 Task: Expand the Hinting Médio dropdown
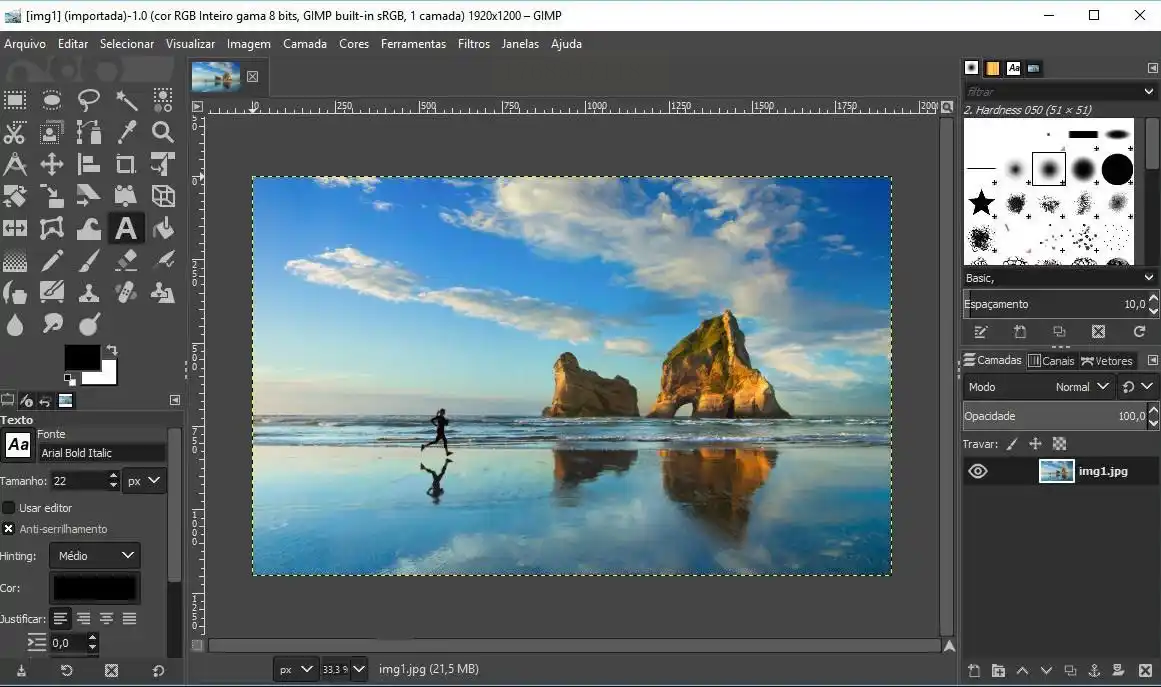95,555
